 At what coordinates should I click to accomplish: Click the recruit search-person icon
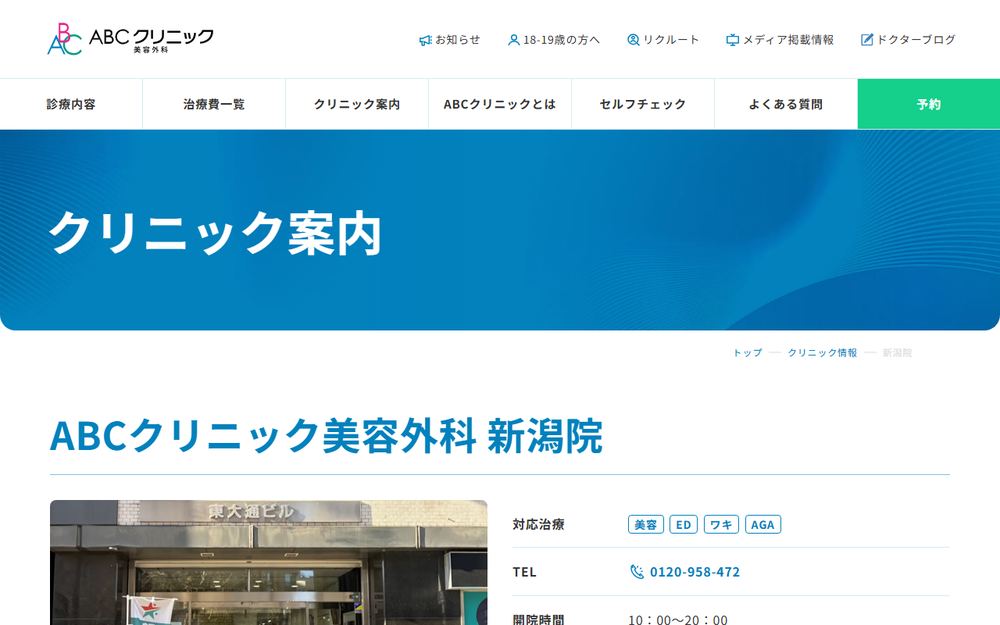633,40
